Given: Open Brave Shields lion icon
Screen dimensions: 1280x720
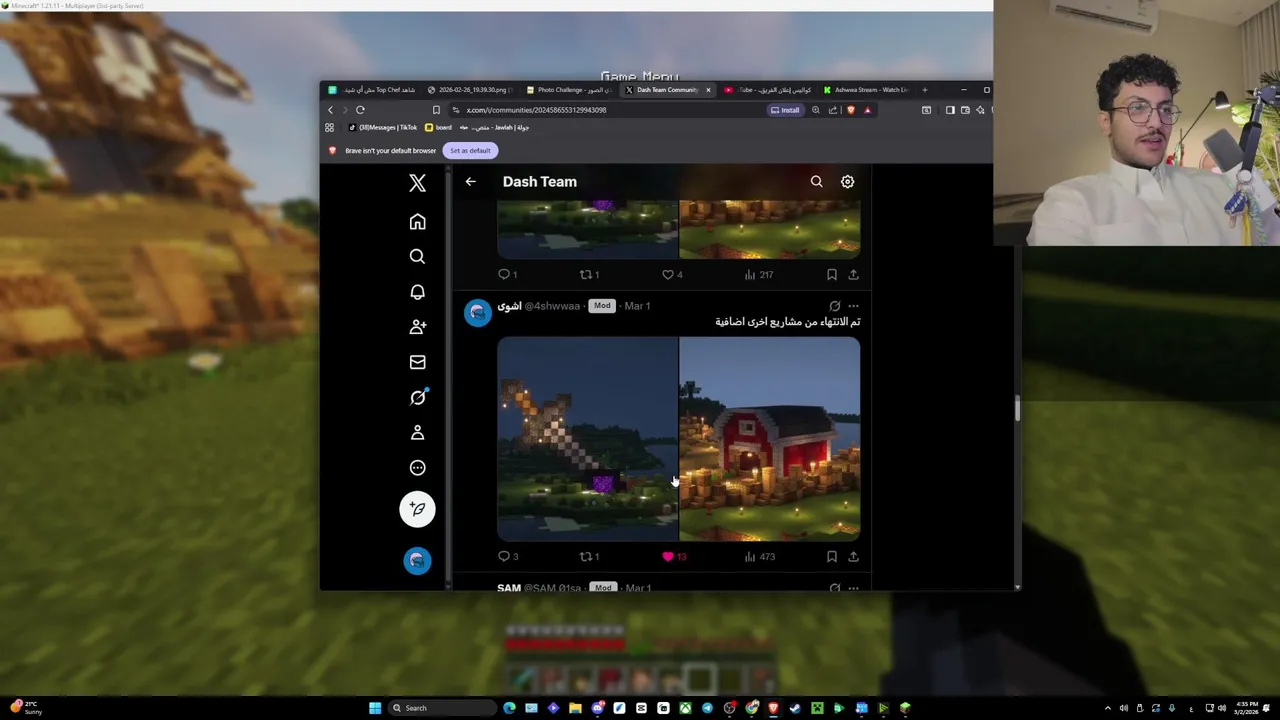Looking at the screenshot, I should pos(851,110).
